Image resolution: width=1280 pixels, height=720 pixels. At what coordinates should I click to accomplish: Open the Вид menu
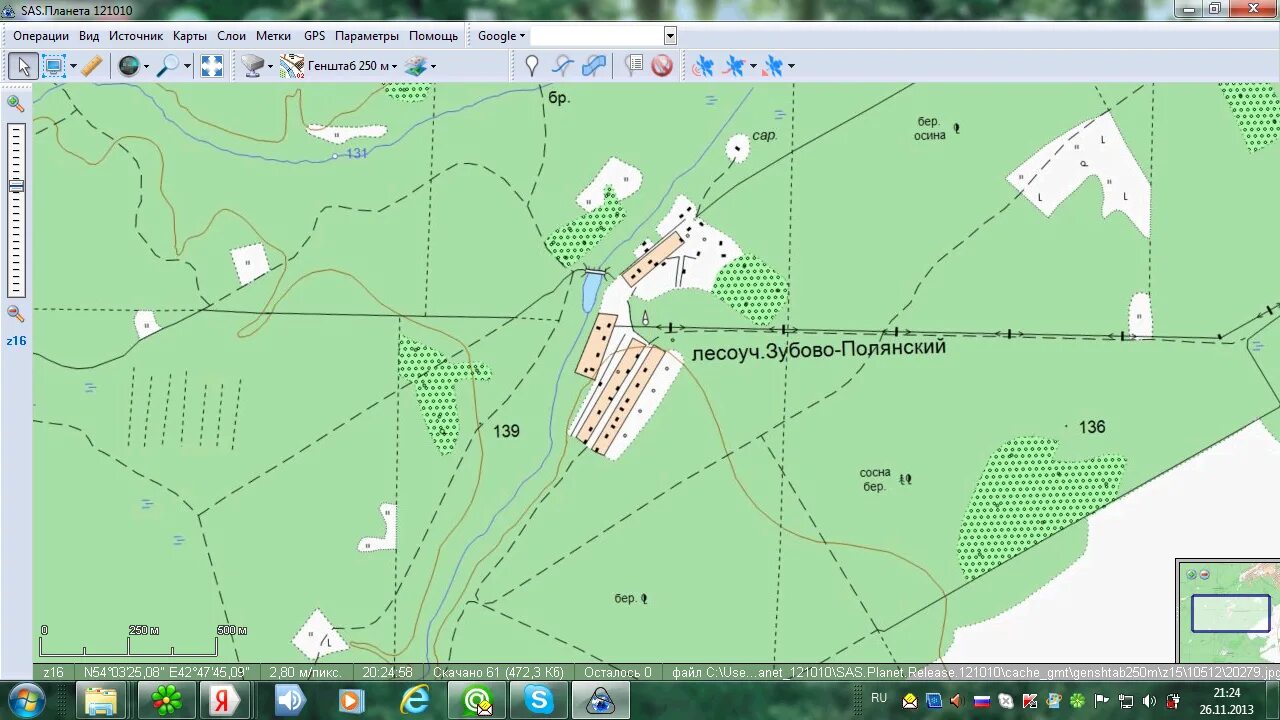89,36
